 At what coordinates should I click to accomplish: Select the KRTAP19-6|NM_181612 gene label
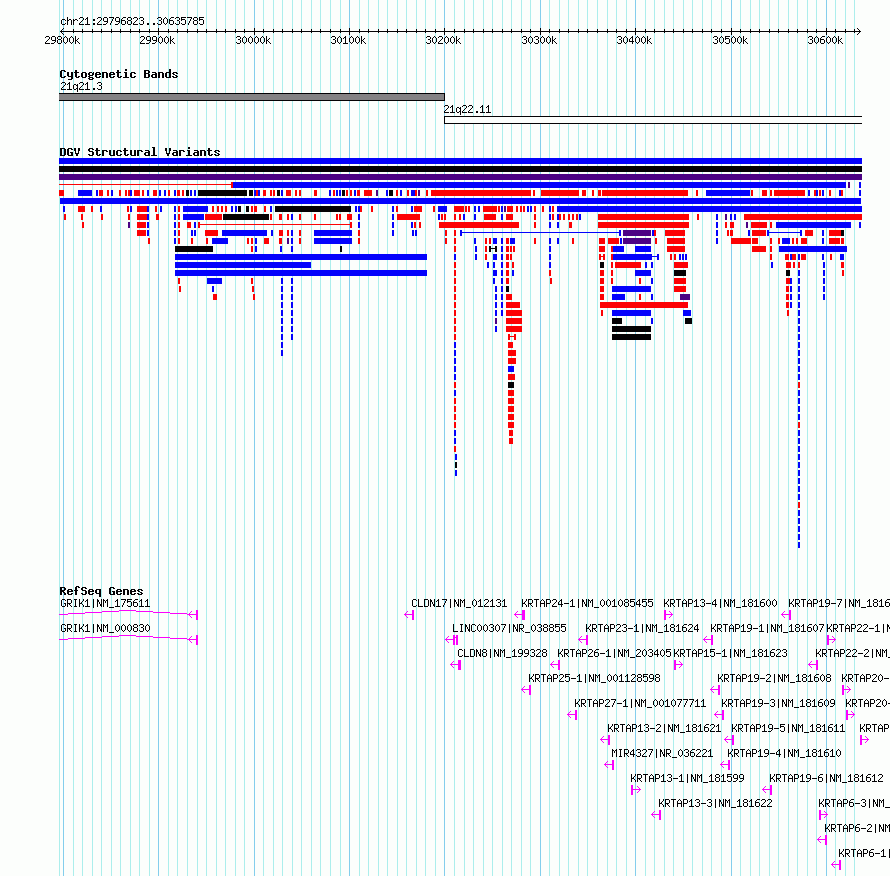click(826, 778)
